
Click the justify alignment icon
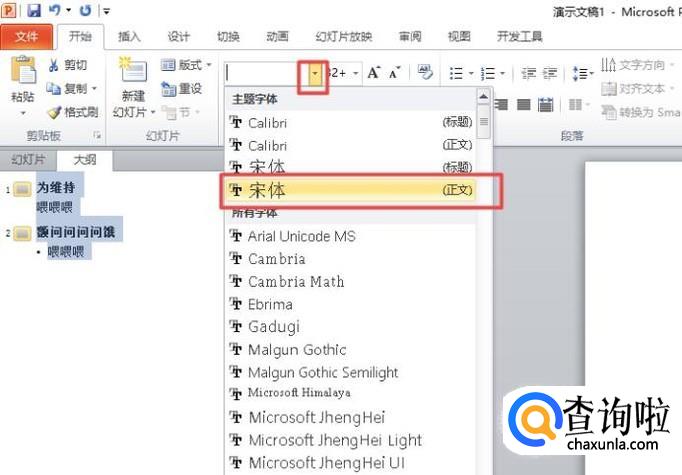[524, 104]
